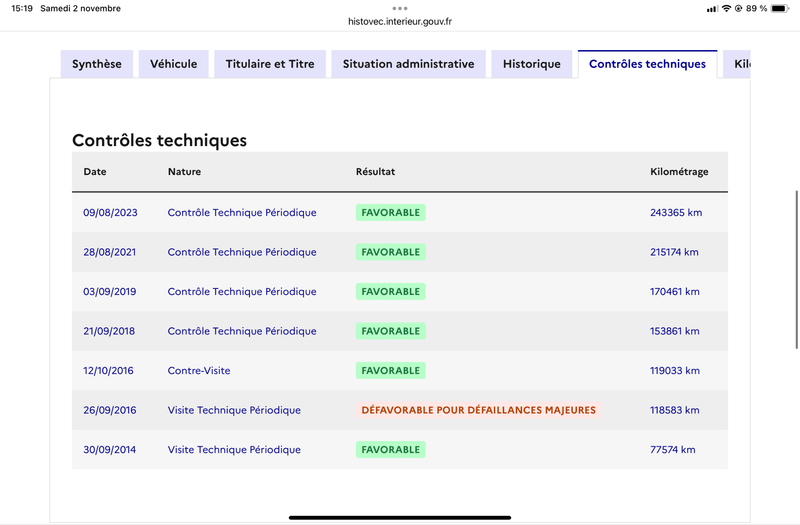Switch to the Véhicule tab
This screenshot has height=525, width=800.
(173, 64)
